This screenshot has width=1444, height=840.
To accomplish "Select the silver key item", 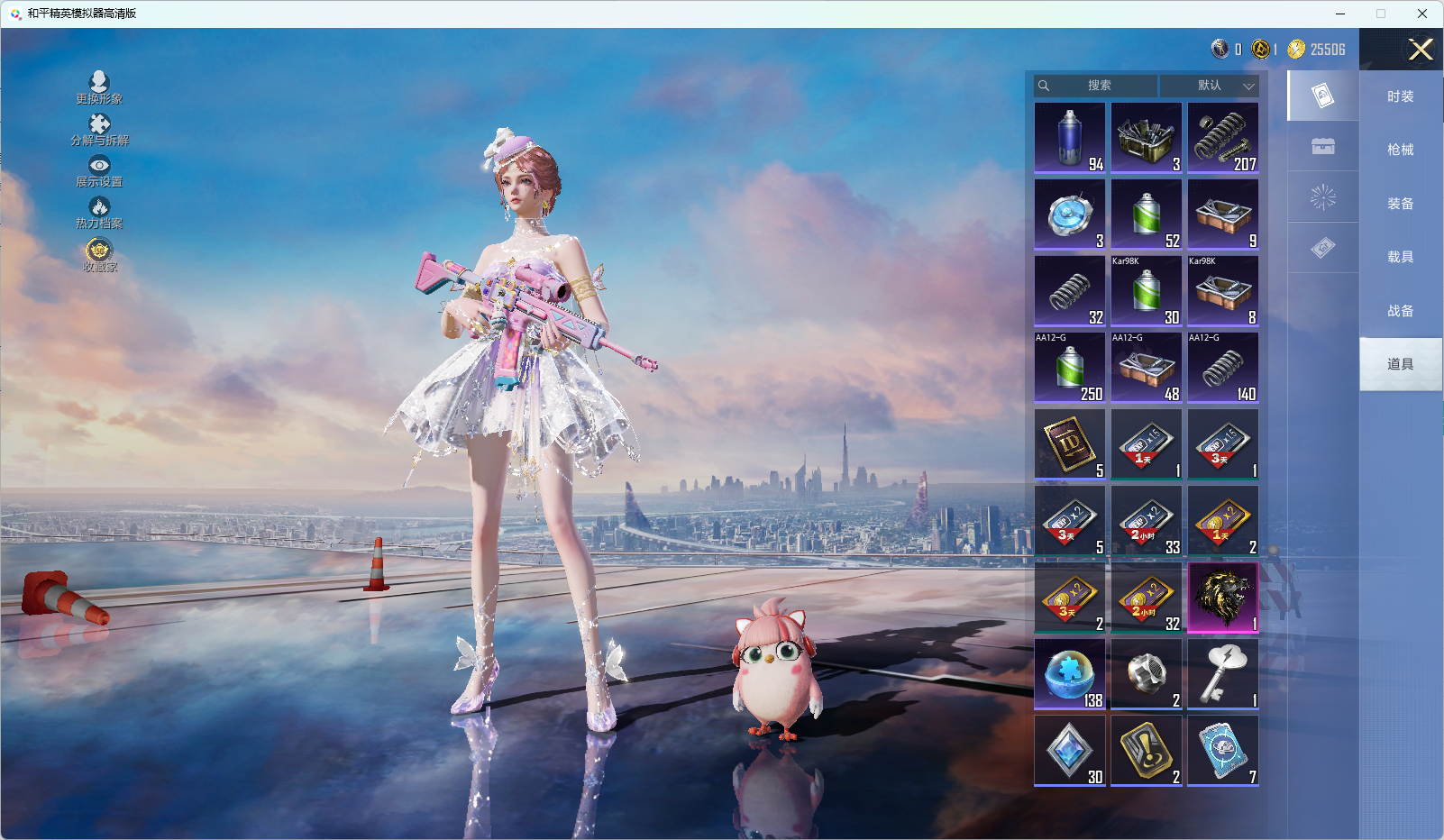I will pos(1223,674).
